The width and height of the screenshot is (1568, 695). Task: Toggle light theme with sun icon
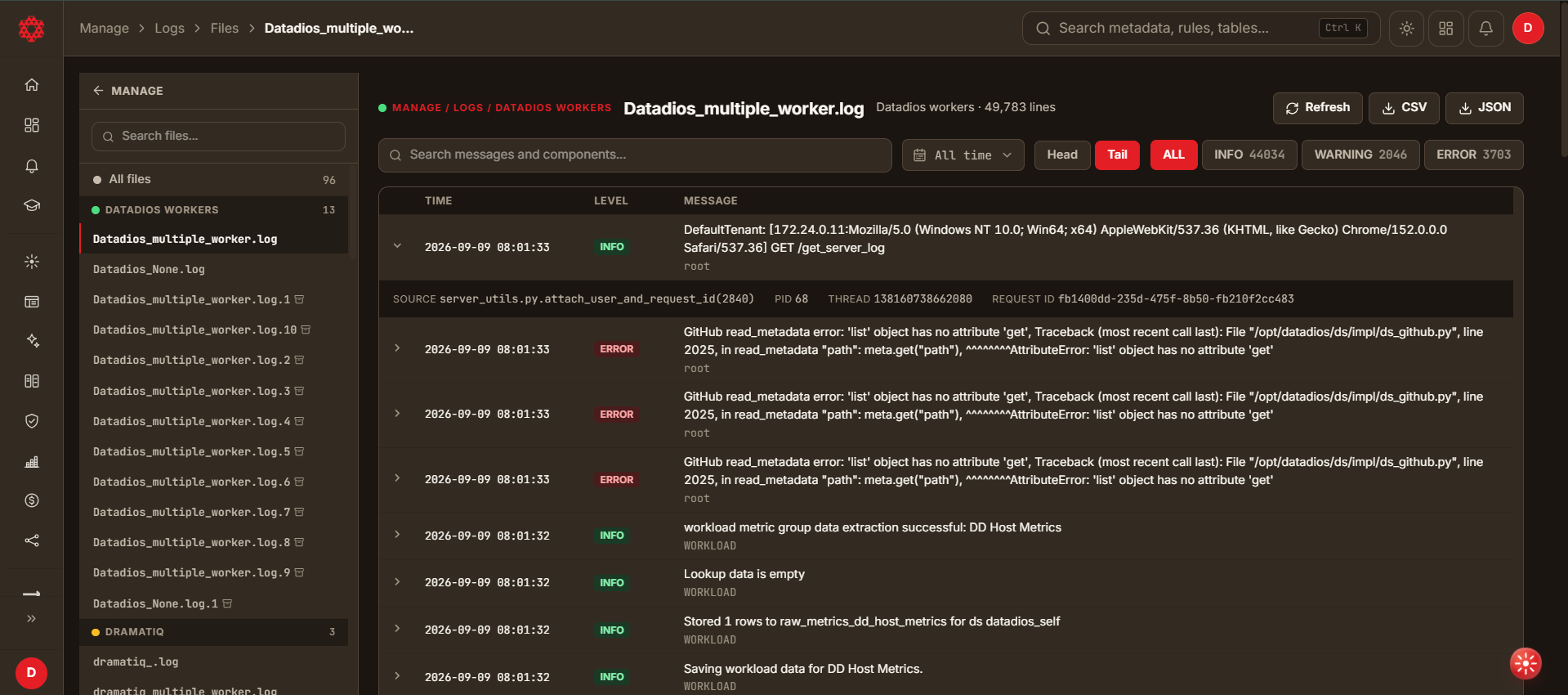click(x=1406, y=29)
